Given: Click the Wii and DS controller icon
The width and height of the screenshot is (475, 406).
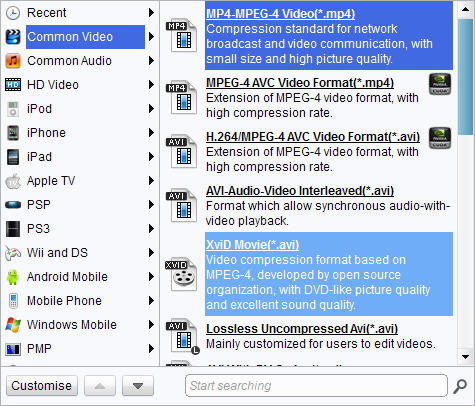Looking at the screenshot, I should coord(13,253).
